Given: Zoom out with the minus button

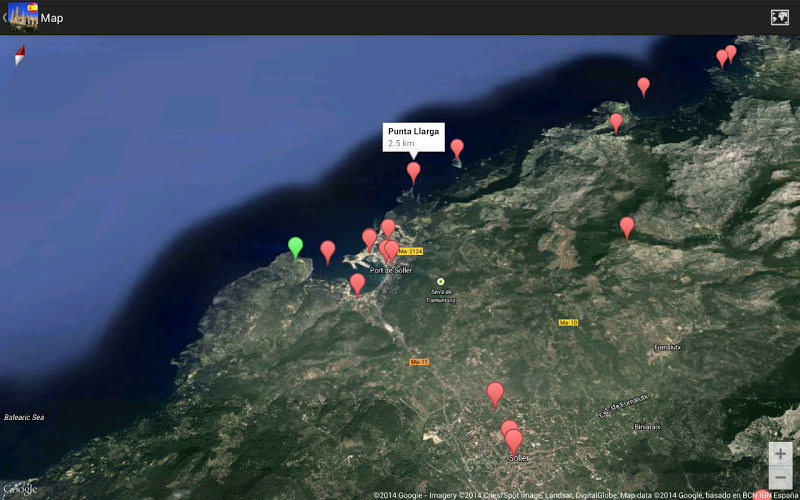Looking at the screenshot, I should [780, 478].
